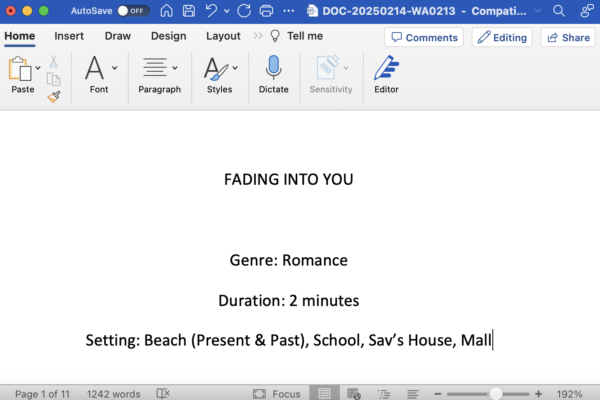This screenshot has width=600, height=400.
Task: Click the Save floppy disk icon
Action: (189, 11)
